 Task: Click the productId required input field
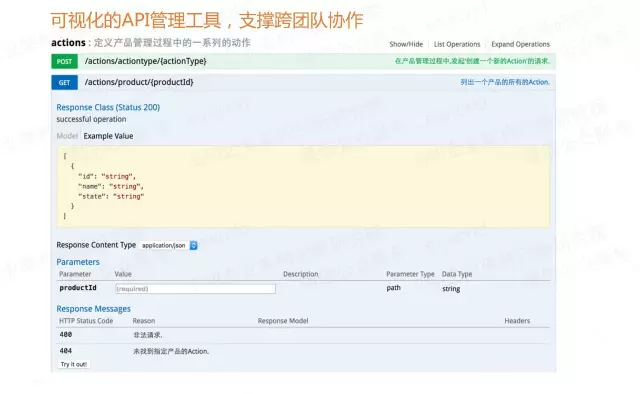[x=195, y=289]
